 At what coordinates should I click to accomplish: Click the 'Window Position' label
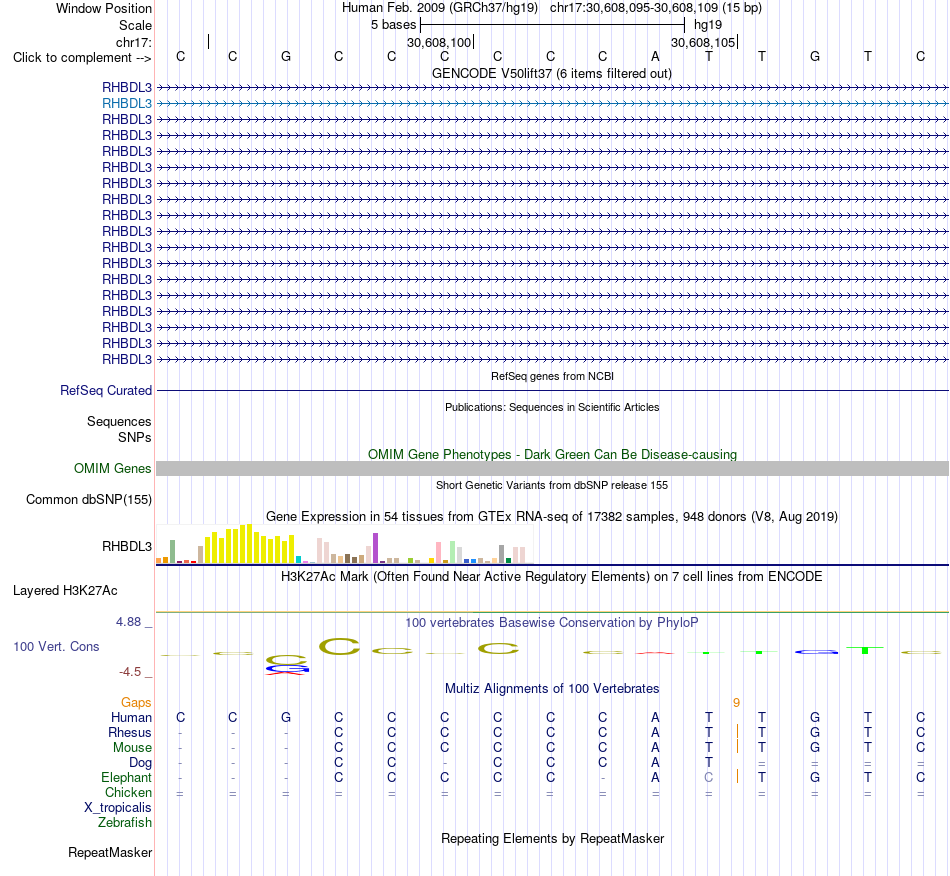point(104,8)
